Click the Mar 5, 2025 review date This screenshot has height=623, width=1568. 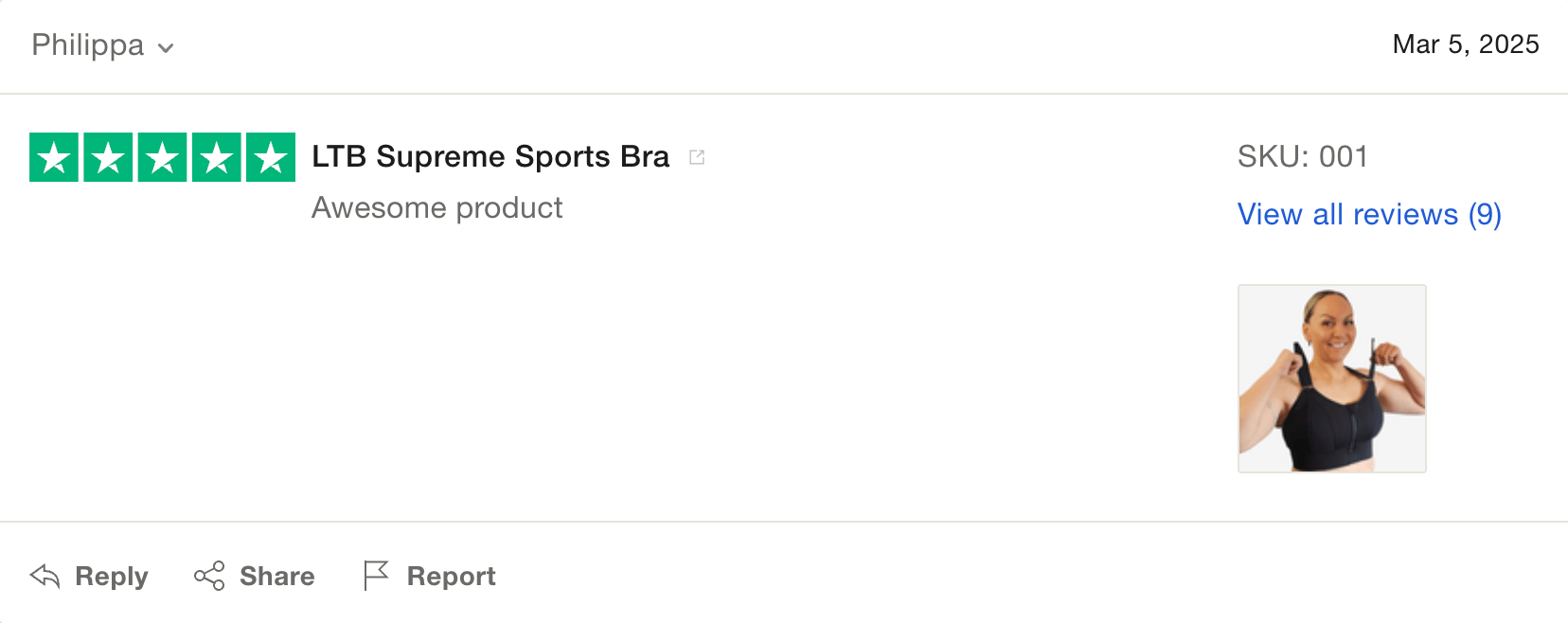pos(1466,44)
